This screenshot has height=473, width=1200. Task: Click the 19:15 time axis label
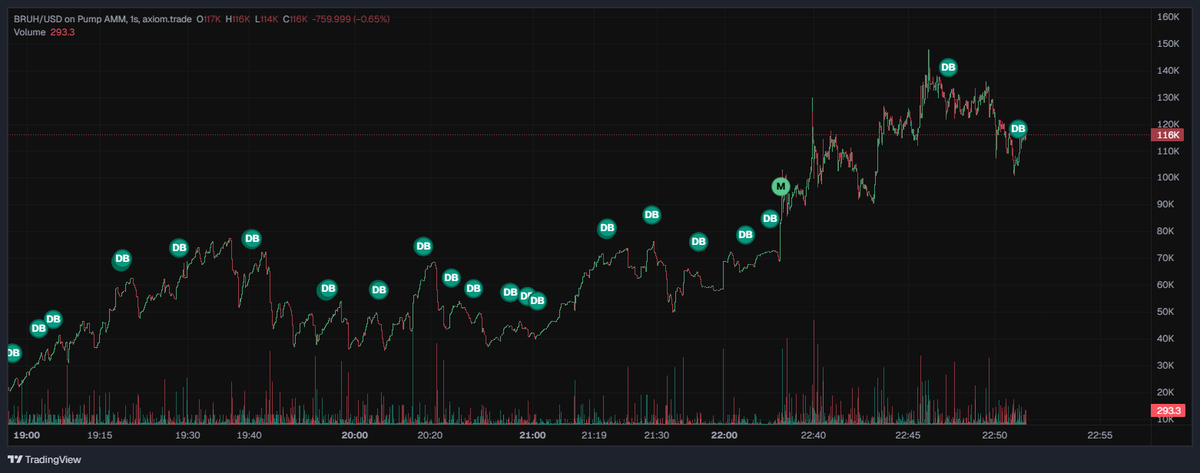pyautogui.click(x=100, y=436)
